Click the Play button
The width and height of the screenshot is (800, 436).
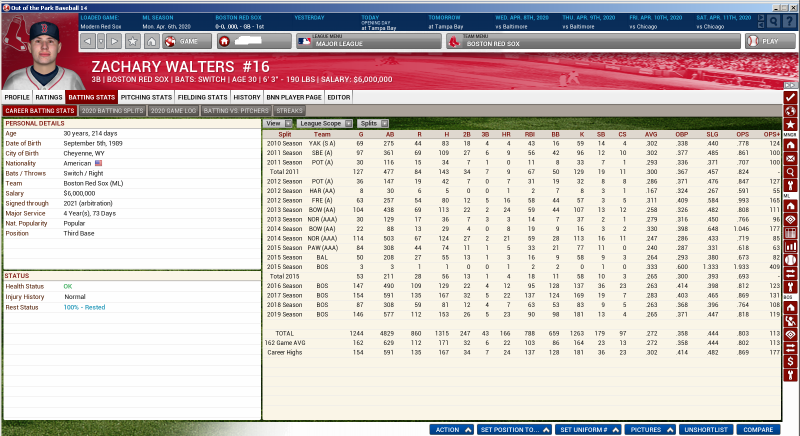click(x=763, y=41)
